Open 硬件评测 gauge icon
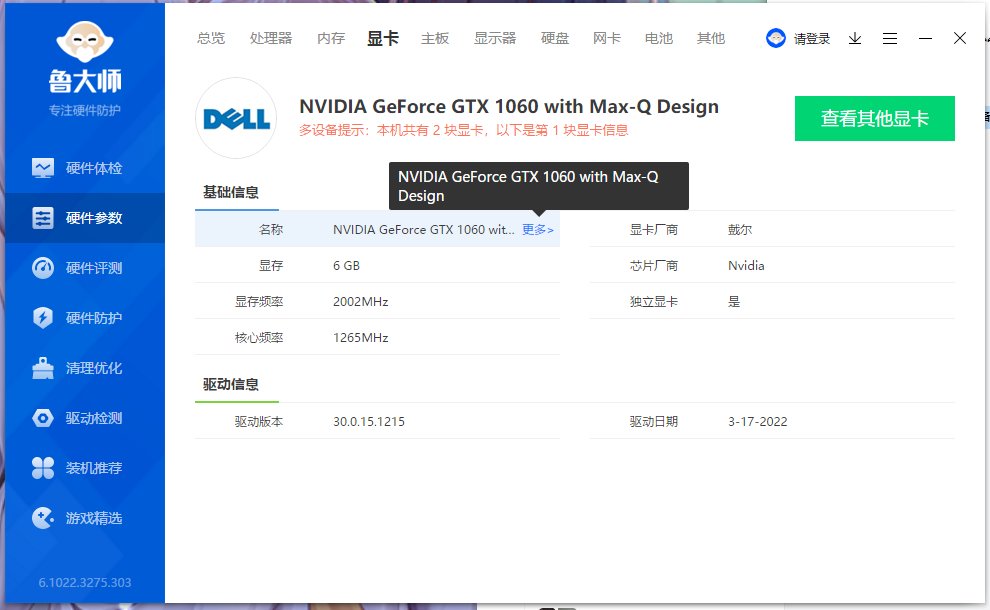990x610 pixels. click(x=43, y=268)
